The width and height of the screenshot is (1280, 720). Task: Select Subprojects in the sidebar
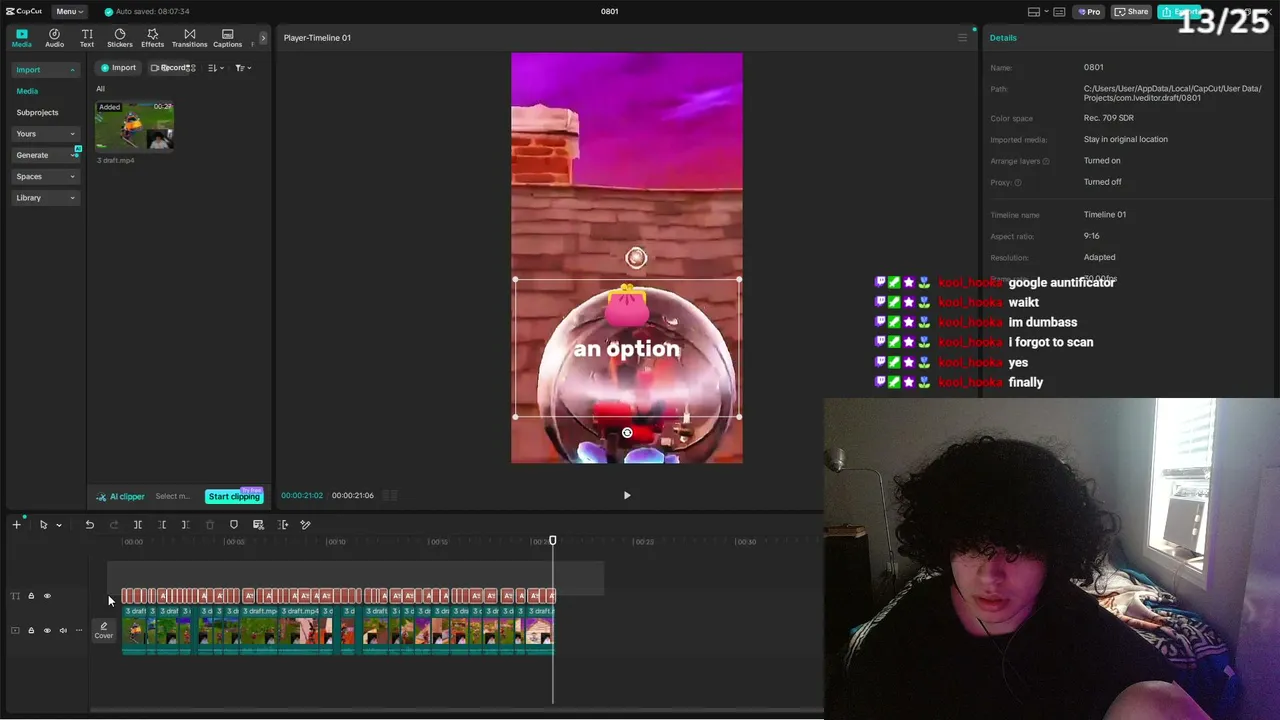(37, 113)
